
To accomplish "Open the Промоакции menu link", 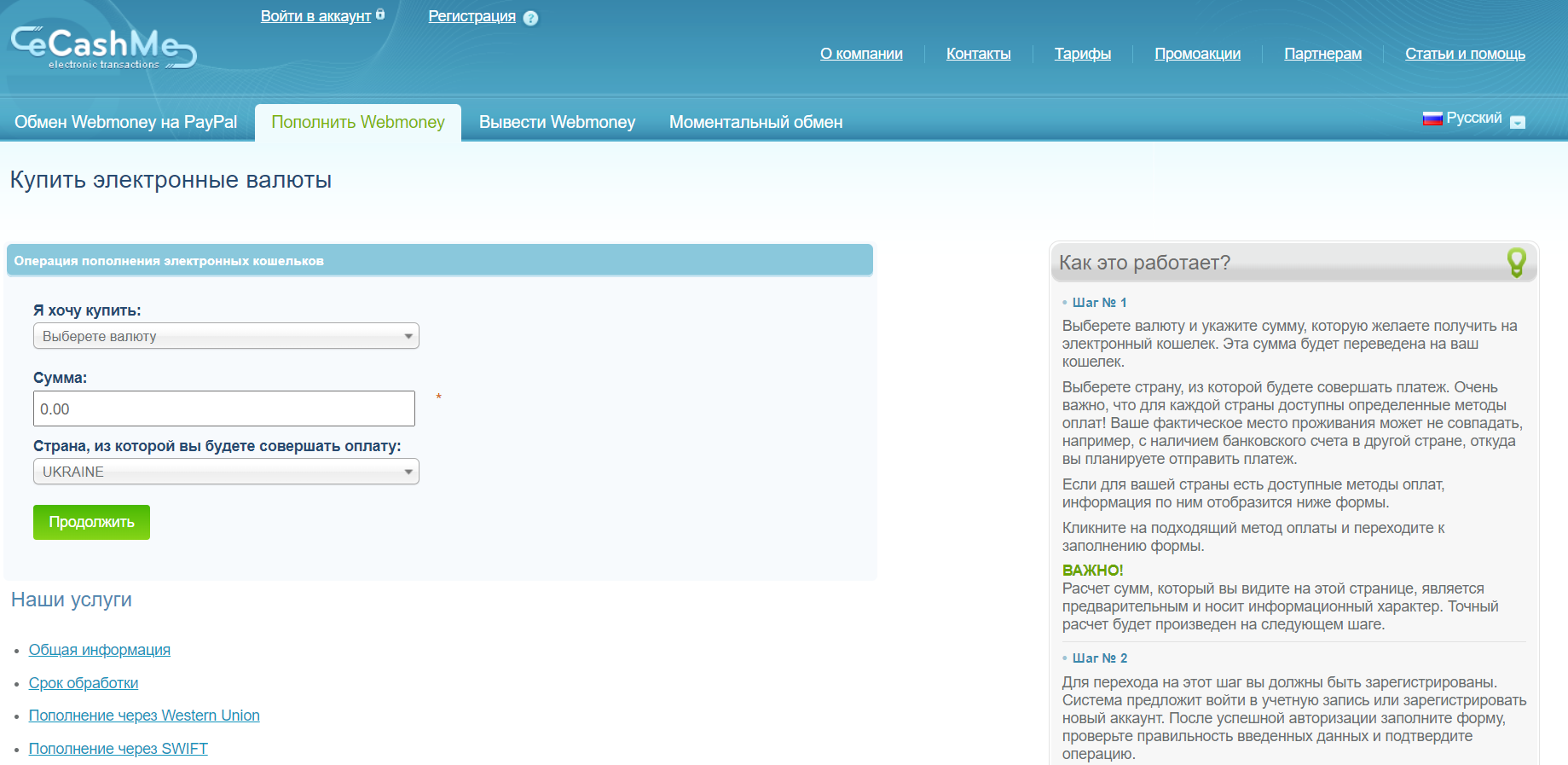I will pyautogui.click(x=1197, y=54).
